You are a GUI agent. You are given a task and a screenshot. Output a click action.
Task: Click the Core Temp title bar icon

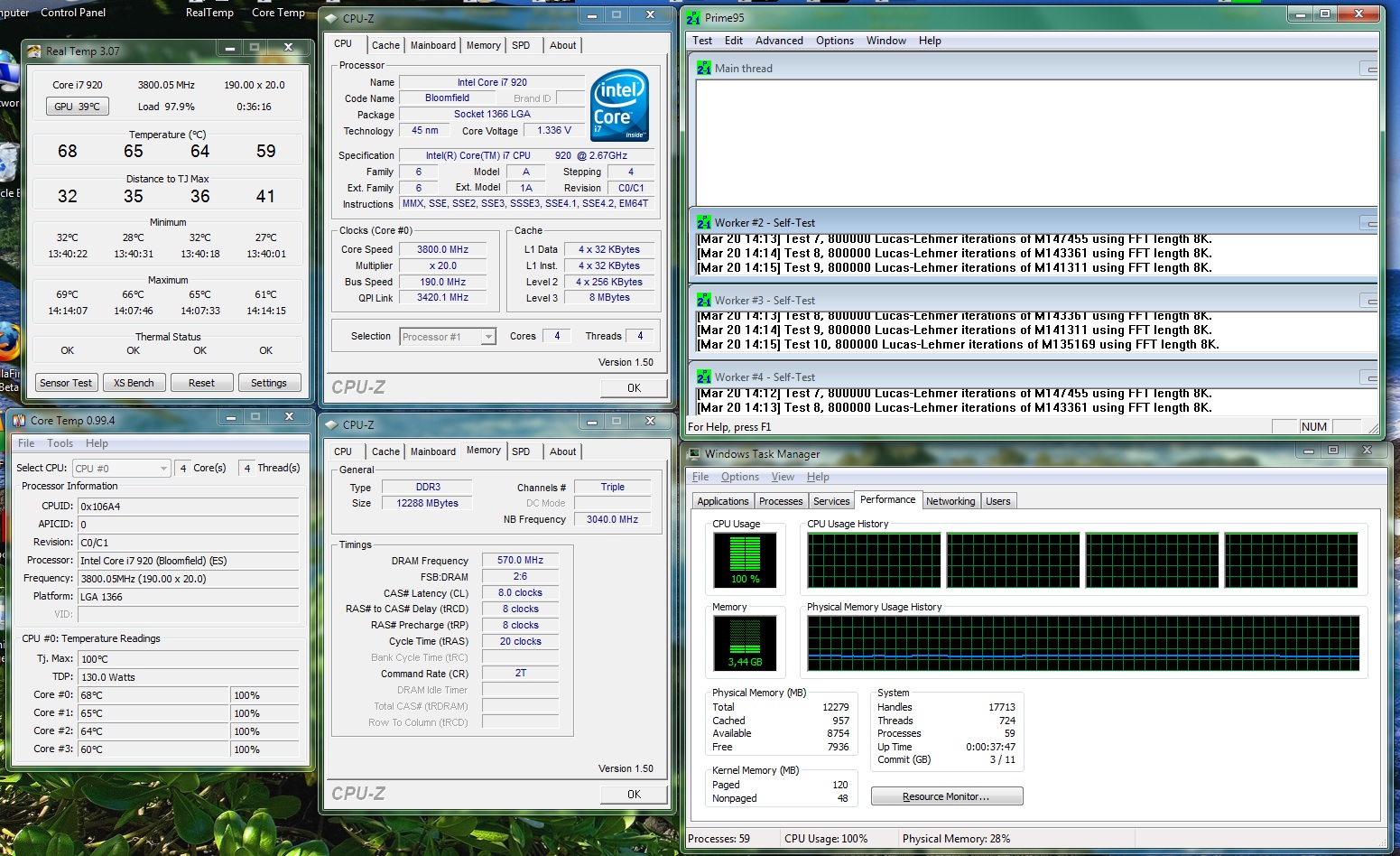[19, 421]
